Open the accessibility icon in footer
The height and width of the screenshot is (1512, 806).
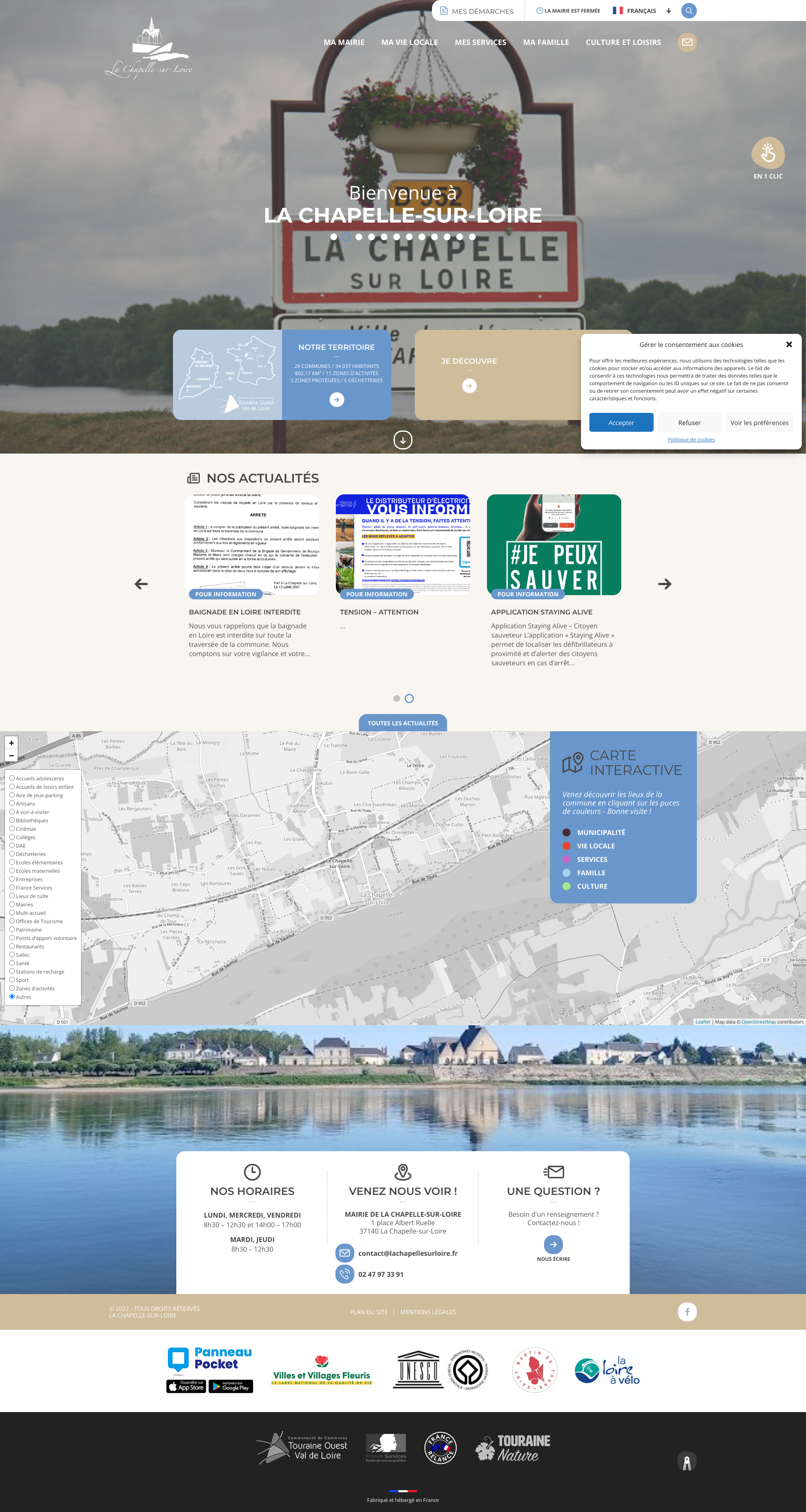click(x=687, y=1461)
